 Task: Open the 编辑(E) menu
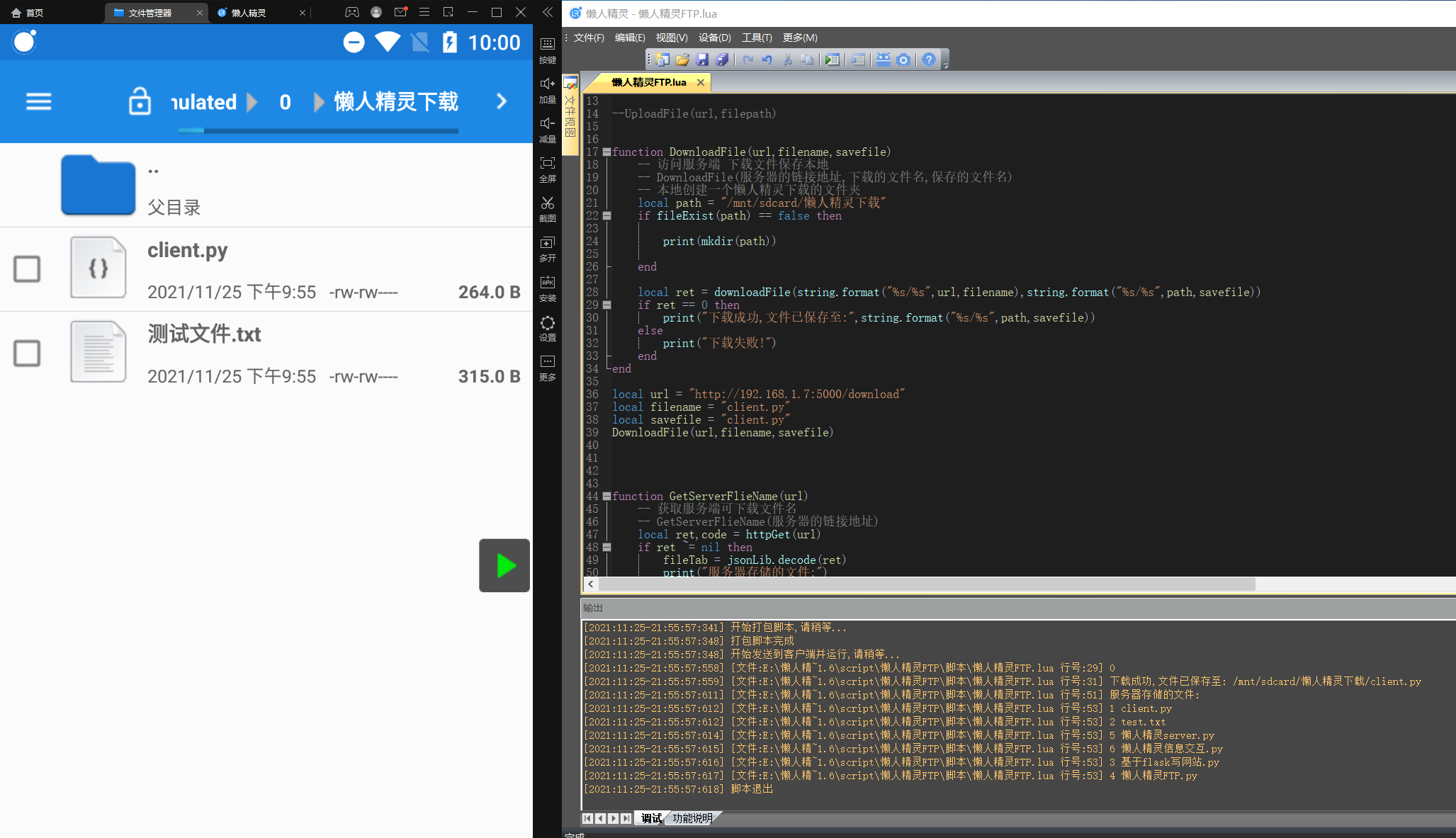point(630,38)
